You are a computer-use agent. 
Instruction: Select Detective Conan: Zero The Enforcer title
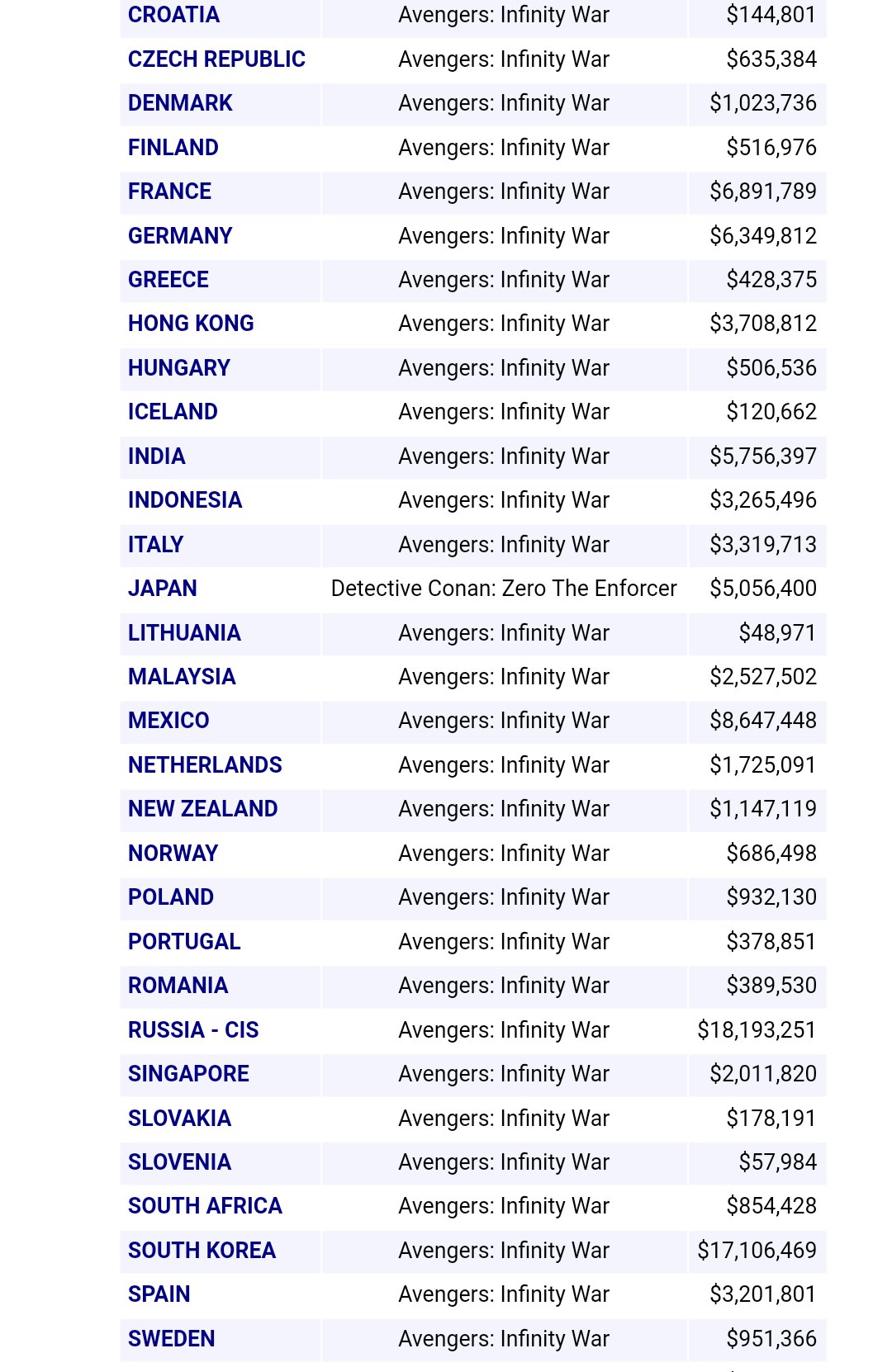pyautogui.click(x=504, y=589)
